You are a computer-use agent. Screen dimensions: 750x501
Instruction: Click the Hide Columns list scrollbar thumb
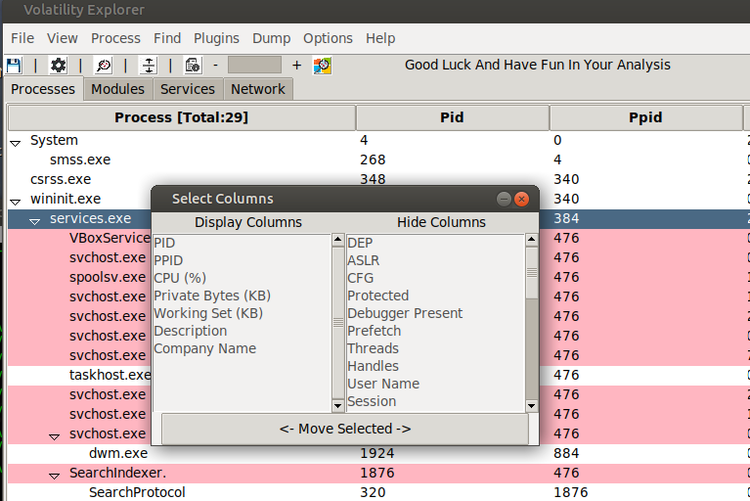click(x=531, y=273)
